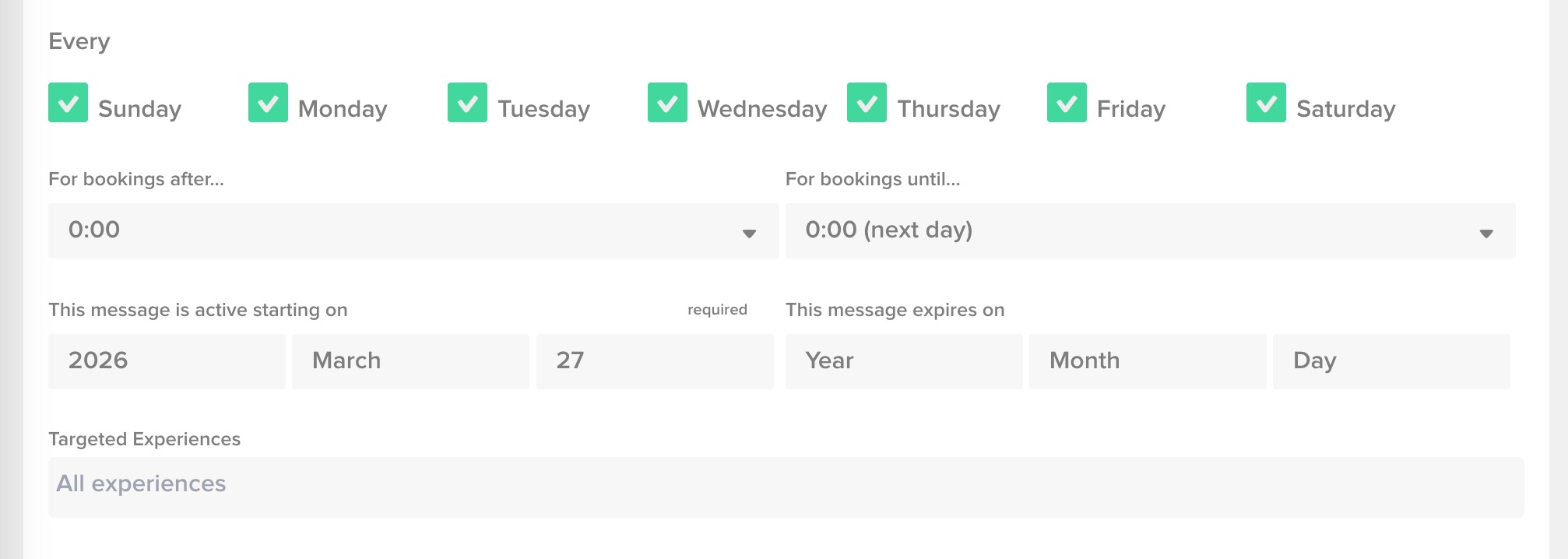Click the arrow on the next day dropdown

pos(1485,233)
